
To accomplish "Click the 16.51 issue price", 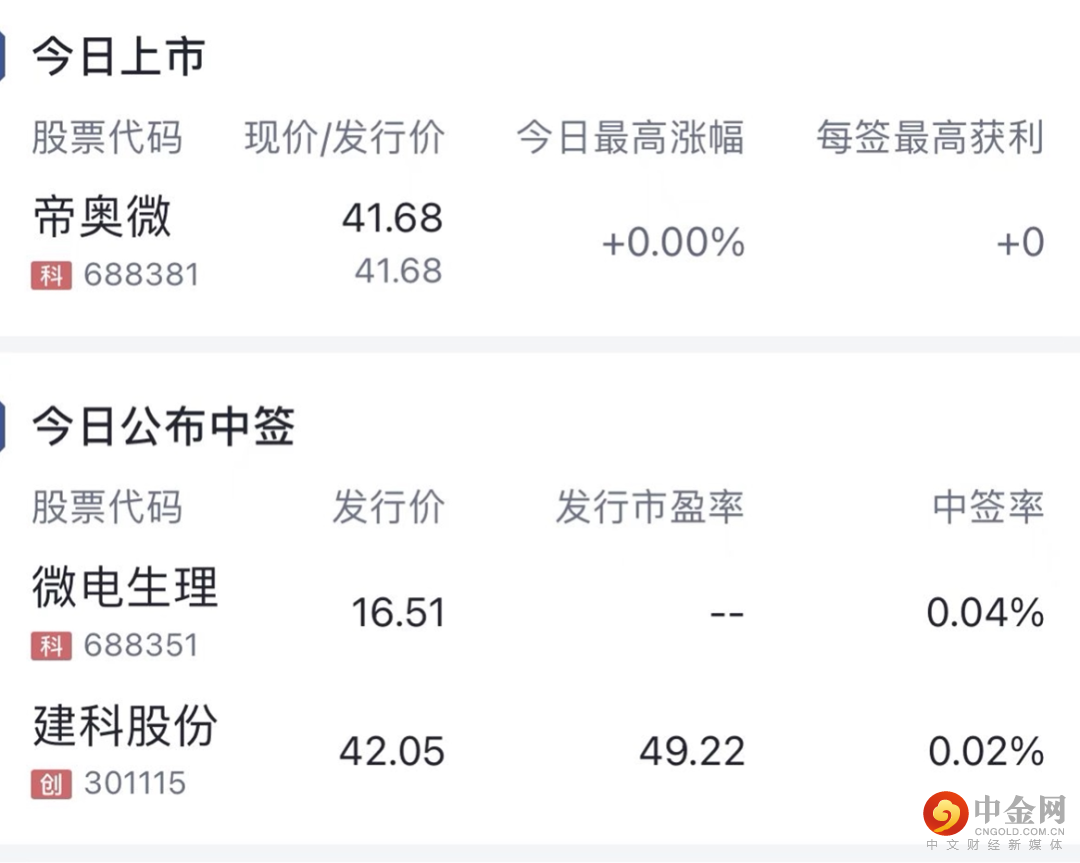I will tap(398, 613).
